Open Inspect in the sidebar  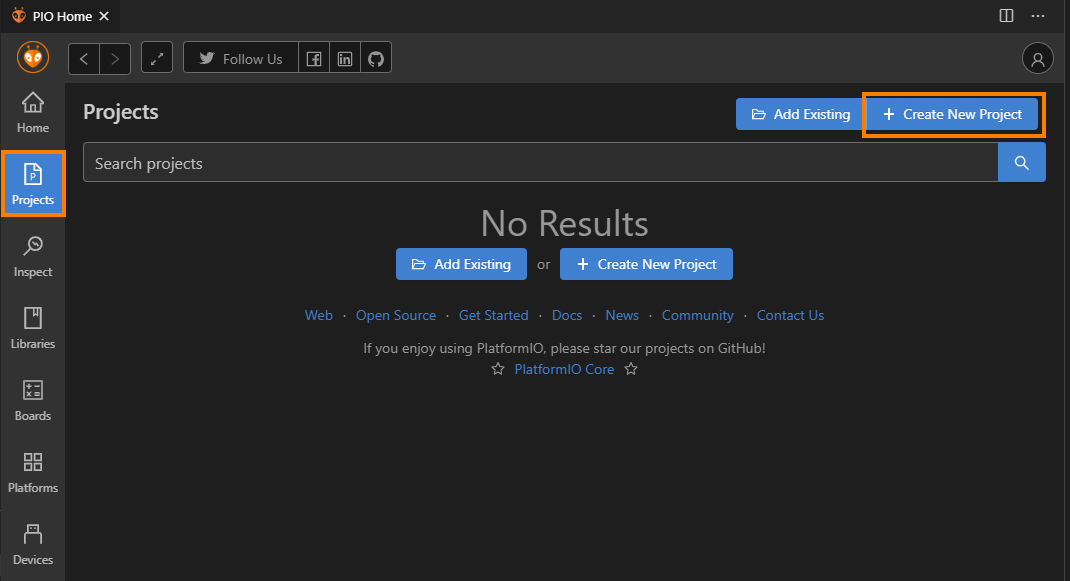(33, 257)
